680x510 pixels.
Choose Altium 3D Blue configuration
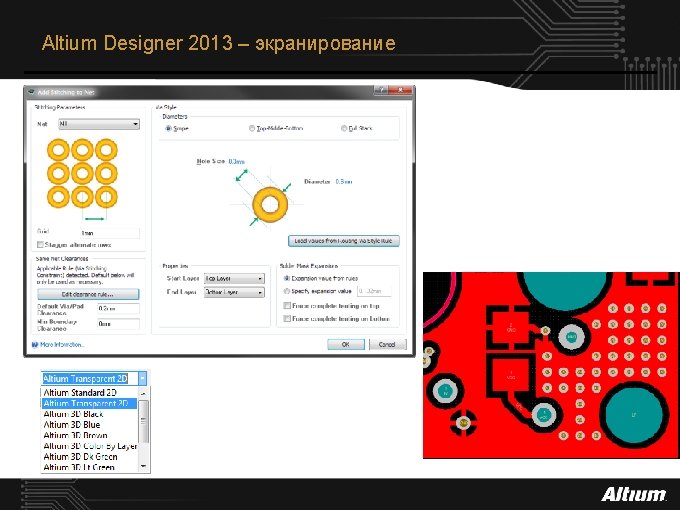coord(89,425)
